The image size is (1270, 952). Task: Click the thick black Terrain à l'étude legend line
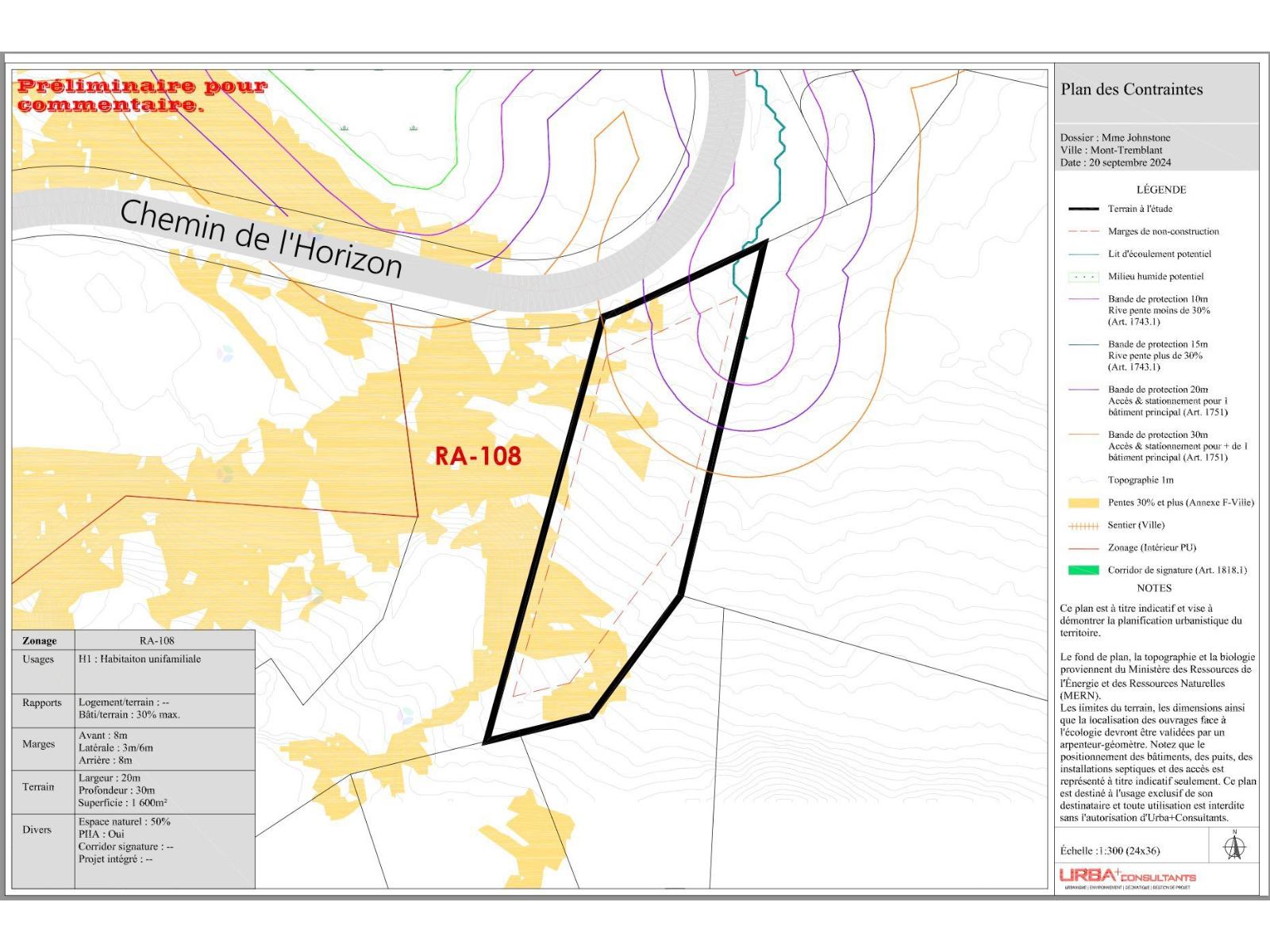pyautogui.click(x=1083, y=209)
